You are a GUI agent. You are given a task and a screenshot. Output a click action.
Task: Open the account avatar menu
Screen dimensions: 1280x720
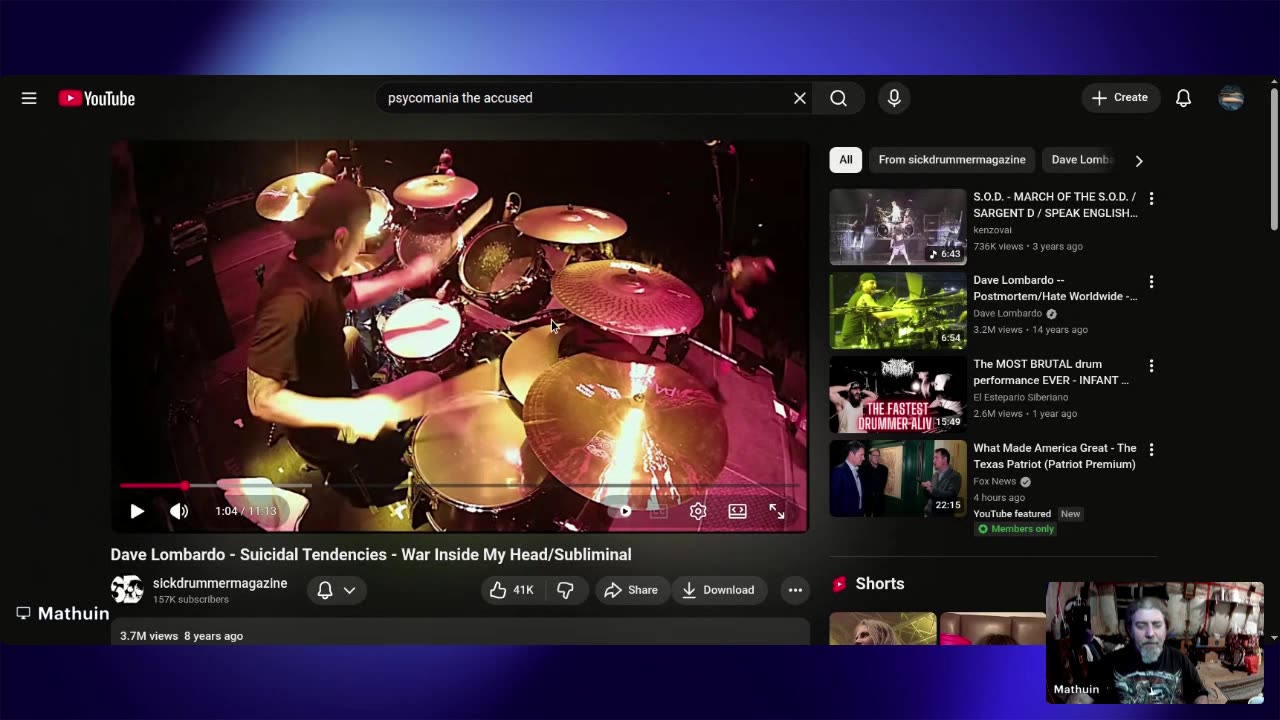click(x=1231, y=98)
